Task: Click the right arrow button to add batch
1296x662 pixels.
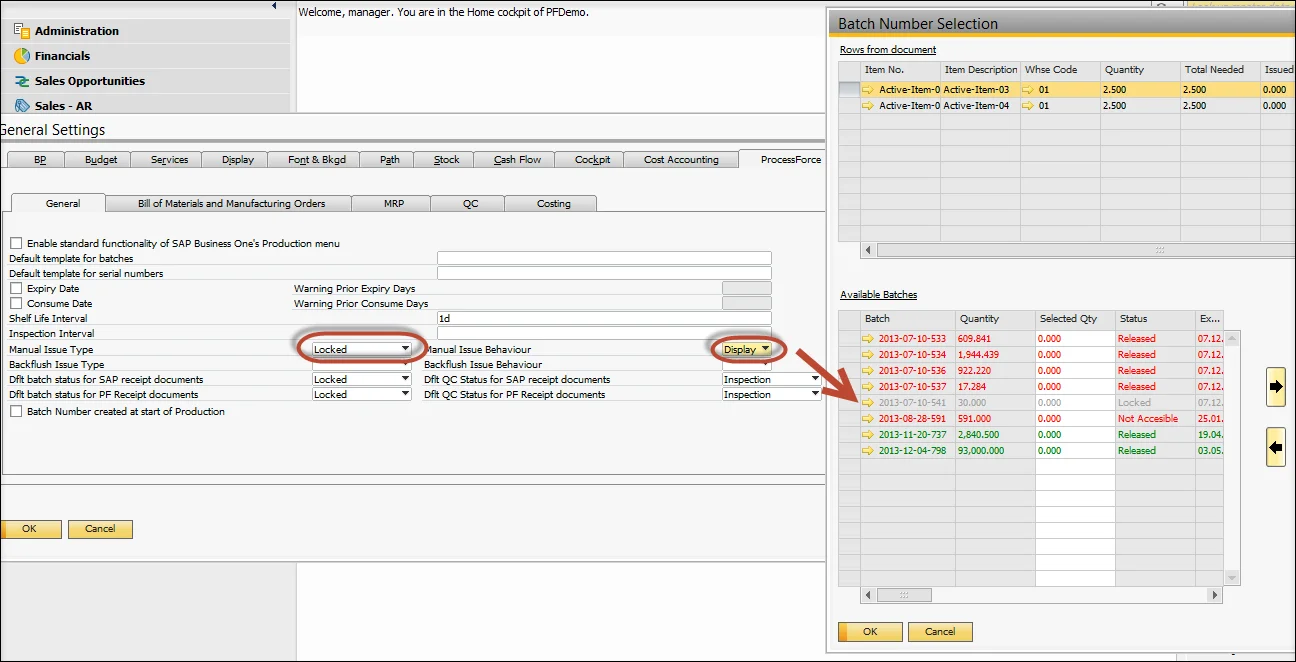Action: pyautogui.click(x=1275, y=387)
